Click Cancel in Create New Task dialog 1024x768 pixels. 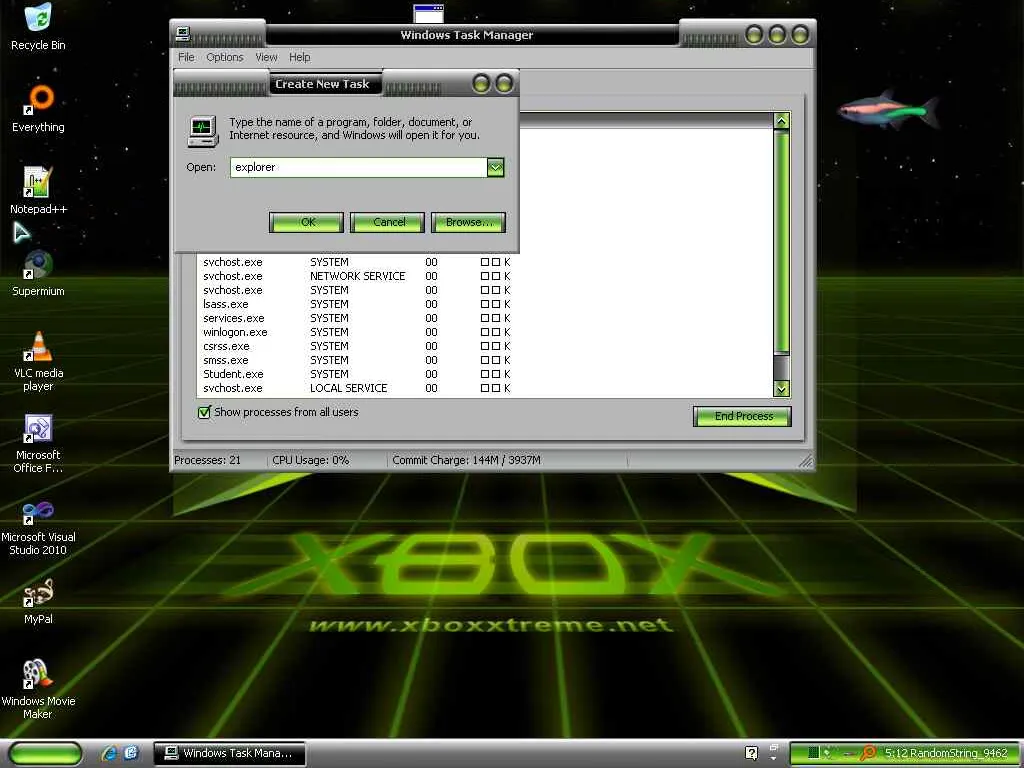[387, 222]
